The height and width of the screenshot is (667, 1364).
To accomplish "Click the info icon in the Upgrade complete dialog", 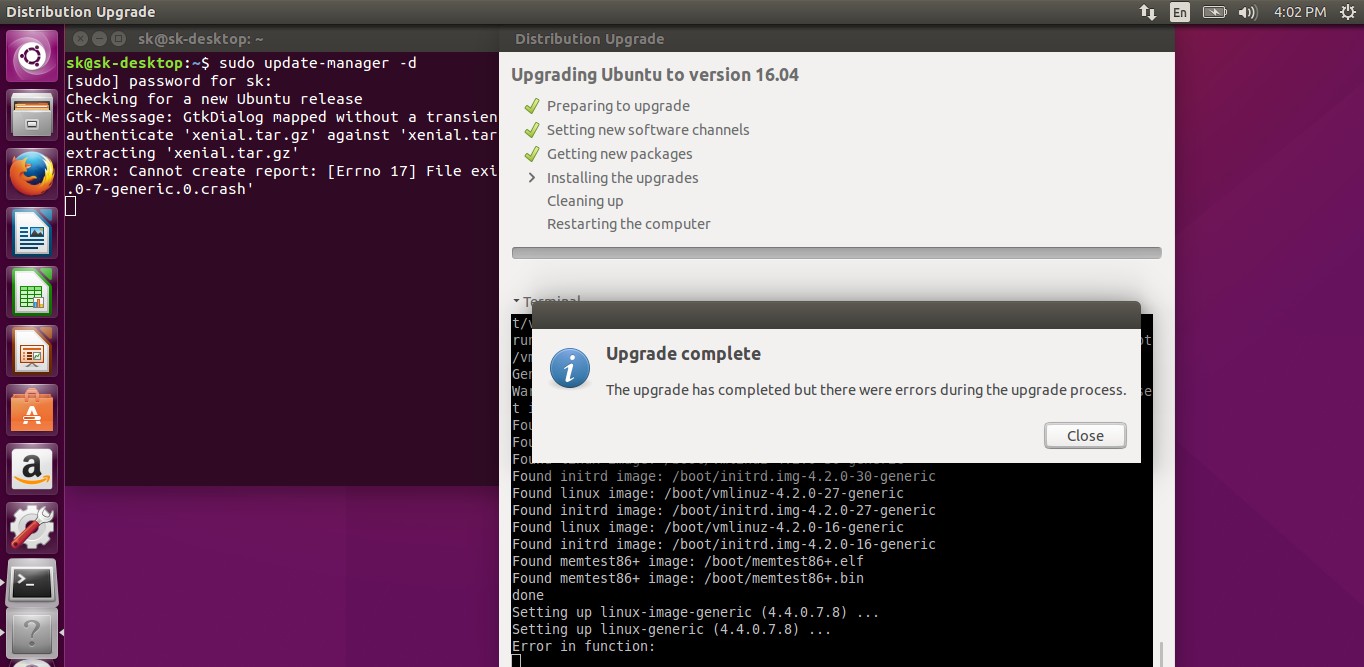I will click(570, 370).
